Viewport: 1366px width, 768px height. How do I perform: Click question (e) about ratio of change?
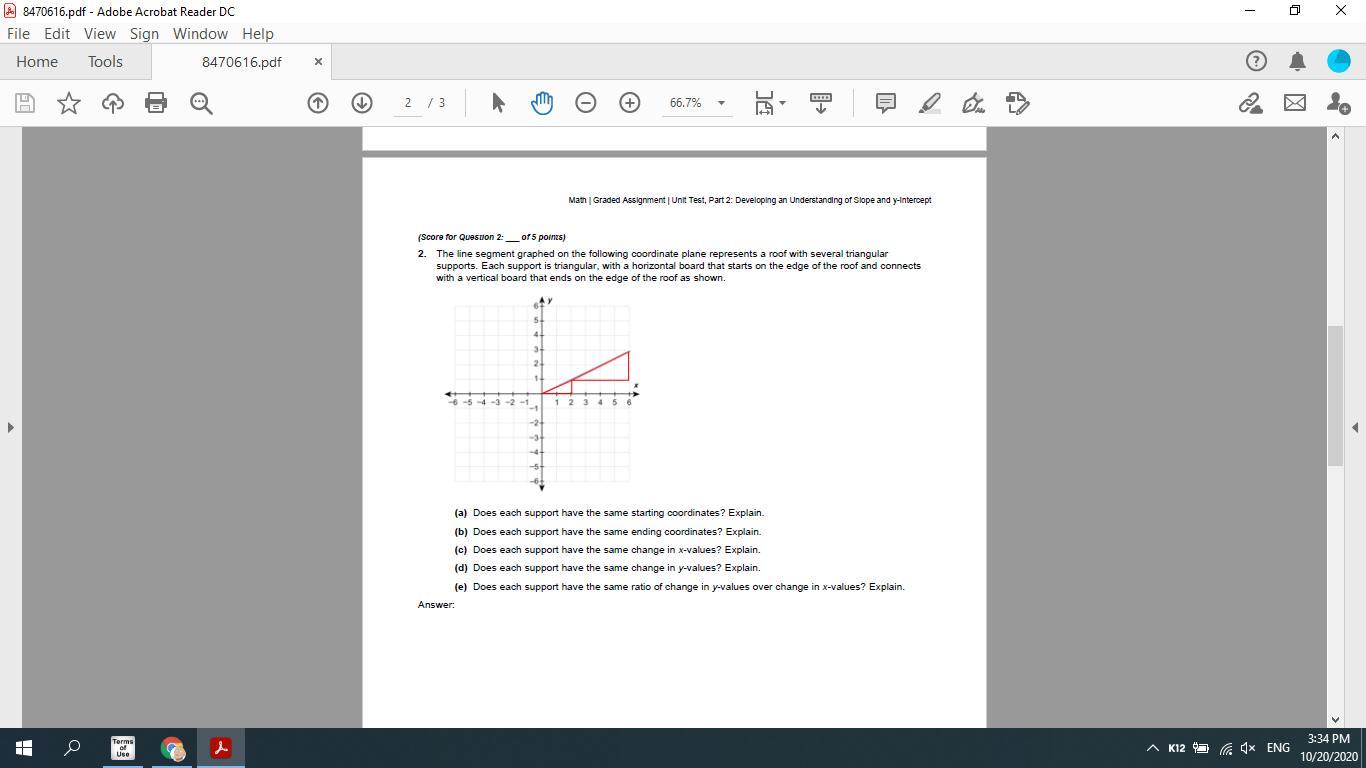(x=679, y=587)
